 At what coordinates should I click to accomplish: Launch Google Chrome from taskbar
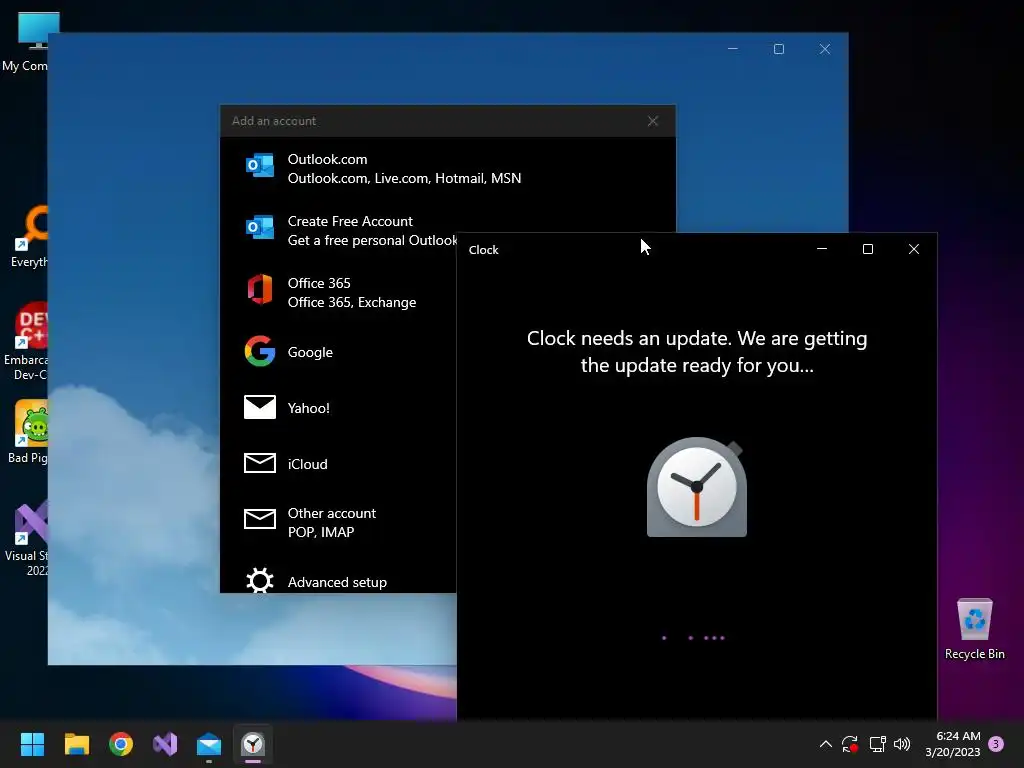coord(121,744)
